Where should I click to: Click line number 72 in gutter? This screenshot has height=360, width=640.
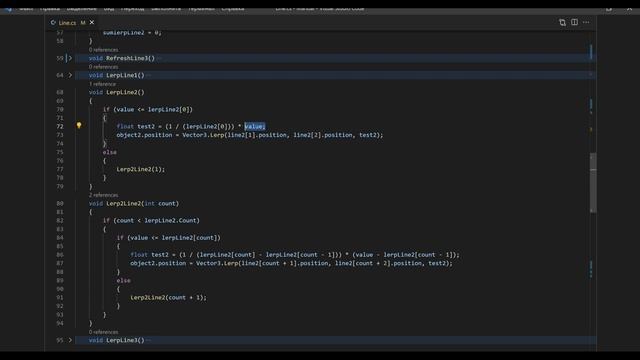60,127
